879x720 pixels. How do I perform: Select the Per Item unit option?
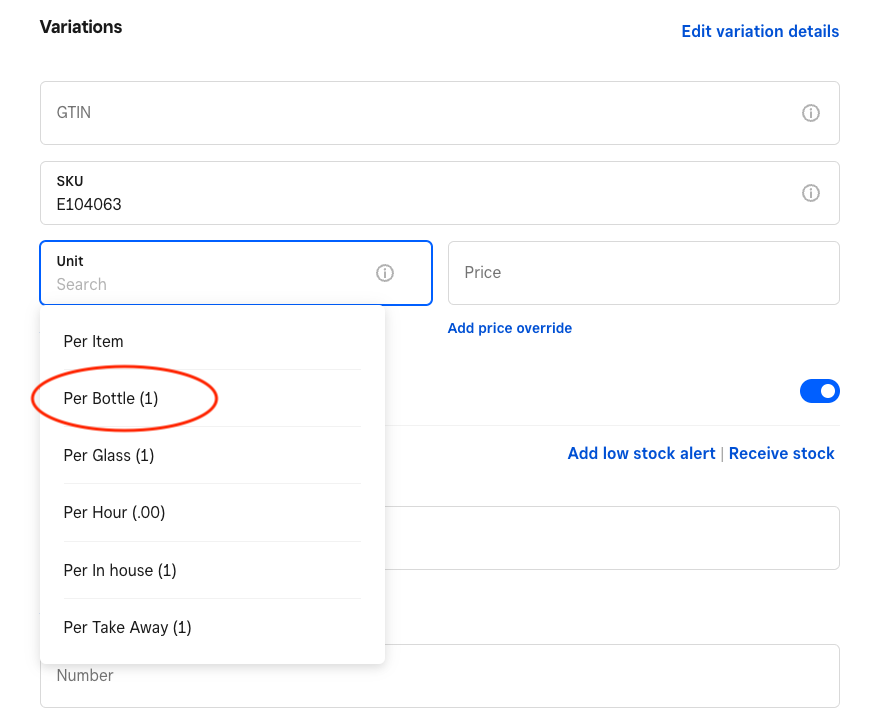click(x=94, y=341)
